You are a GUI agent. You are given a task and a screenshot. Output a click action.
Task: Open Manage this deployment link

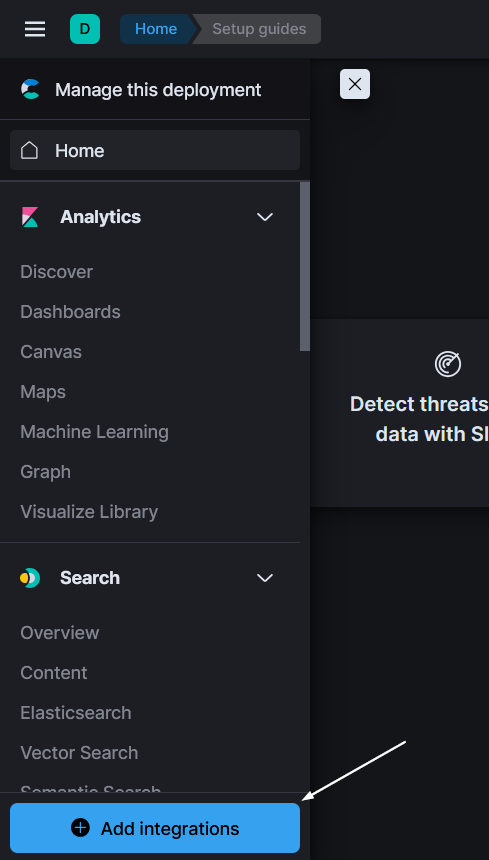(x=158, y=89)
